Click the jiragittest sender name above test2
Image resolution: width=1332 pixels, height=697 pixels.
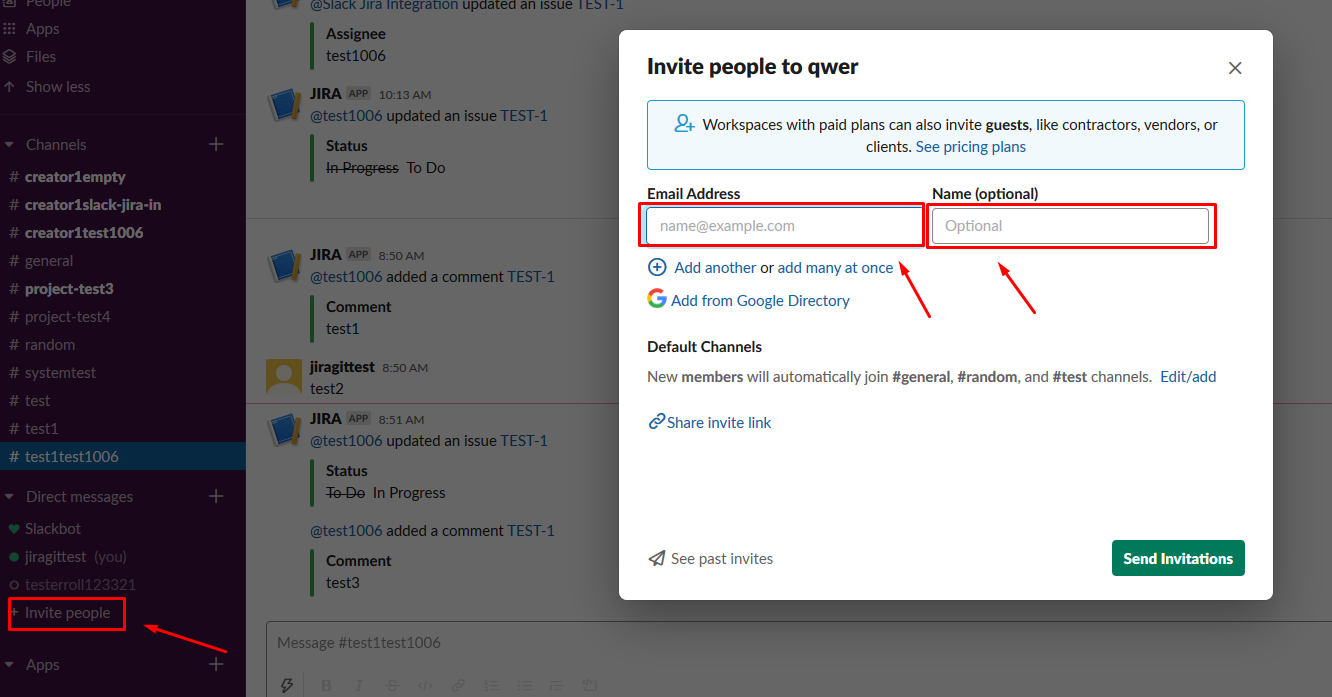pos(342,367)
